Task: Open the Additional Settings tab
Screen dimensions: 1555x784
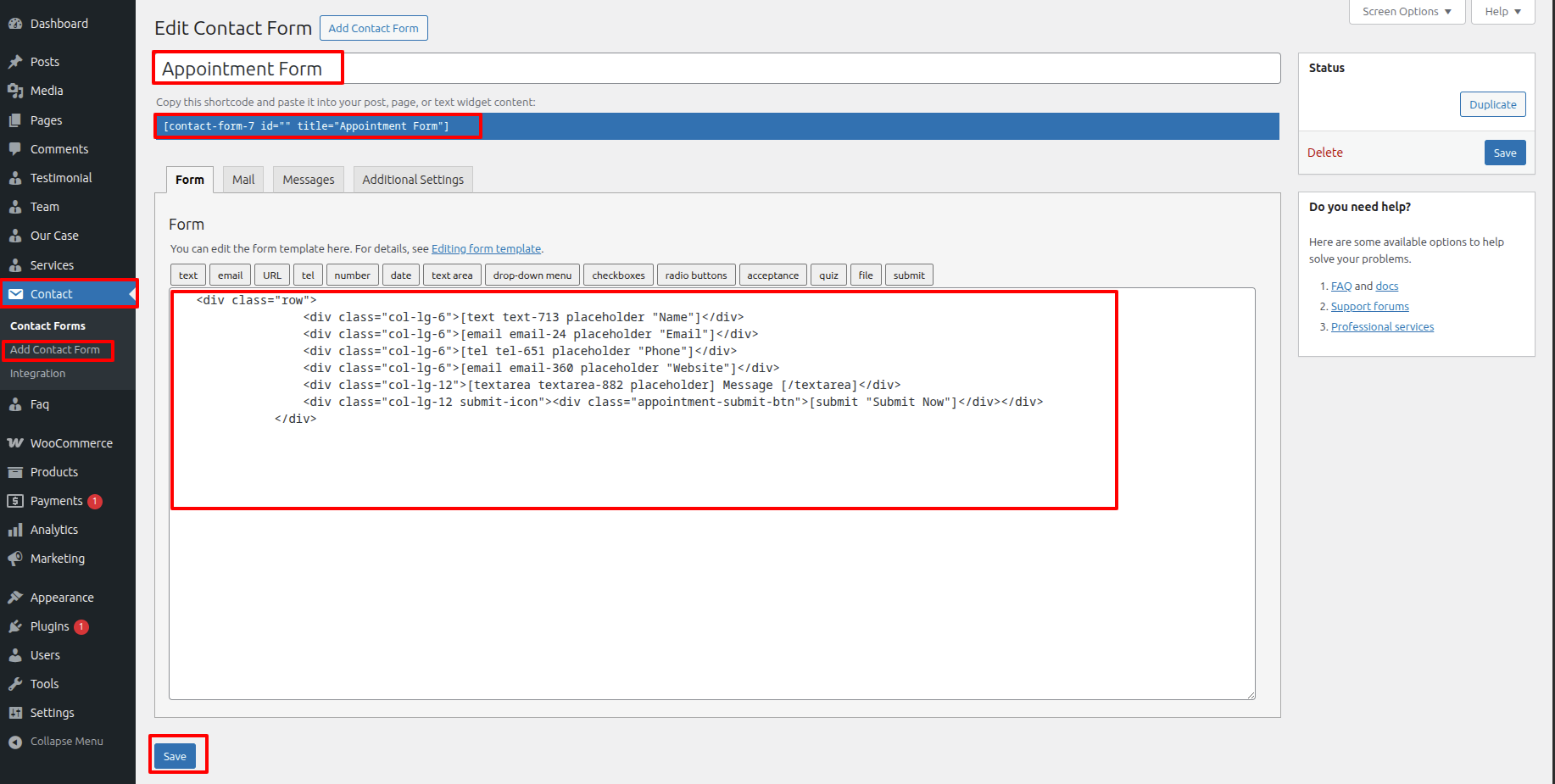Action: click(413, 180)
